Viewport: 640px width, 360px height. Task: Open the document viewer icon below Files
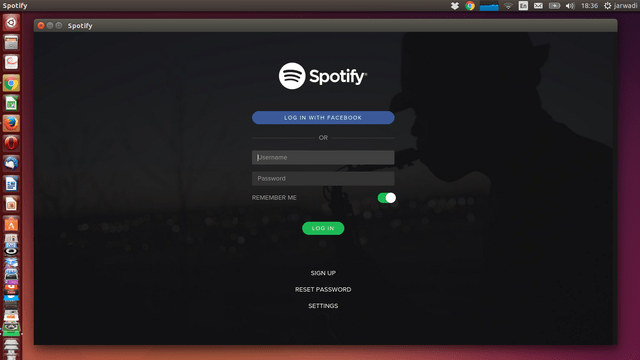11,62
